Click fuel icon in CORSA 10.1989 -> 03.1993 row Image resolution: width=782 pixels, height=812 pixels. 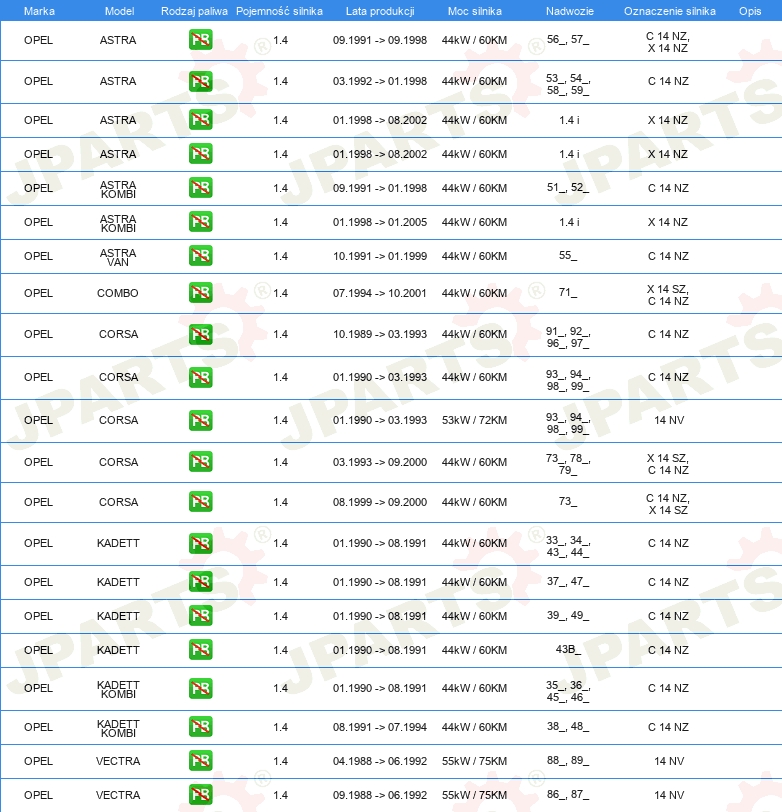tap(200, 335)
